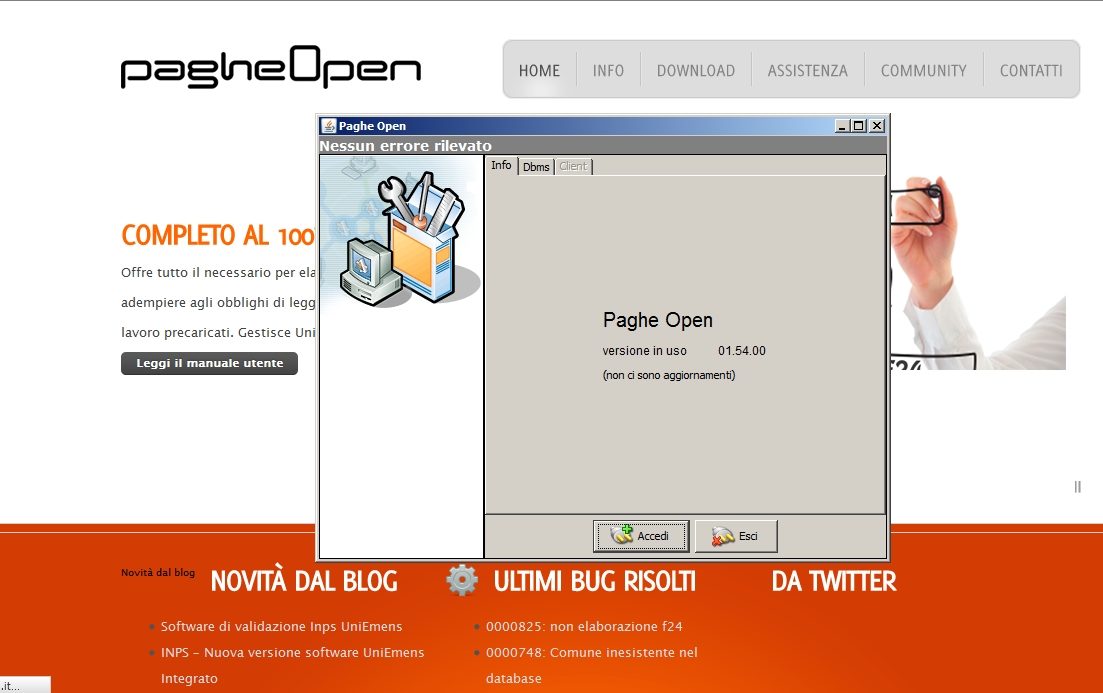This screenshot has width=1103, height=693.
Task: Click the Paghe Open heading in Info panel
Action: [x=658, y=320]
